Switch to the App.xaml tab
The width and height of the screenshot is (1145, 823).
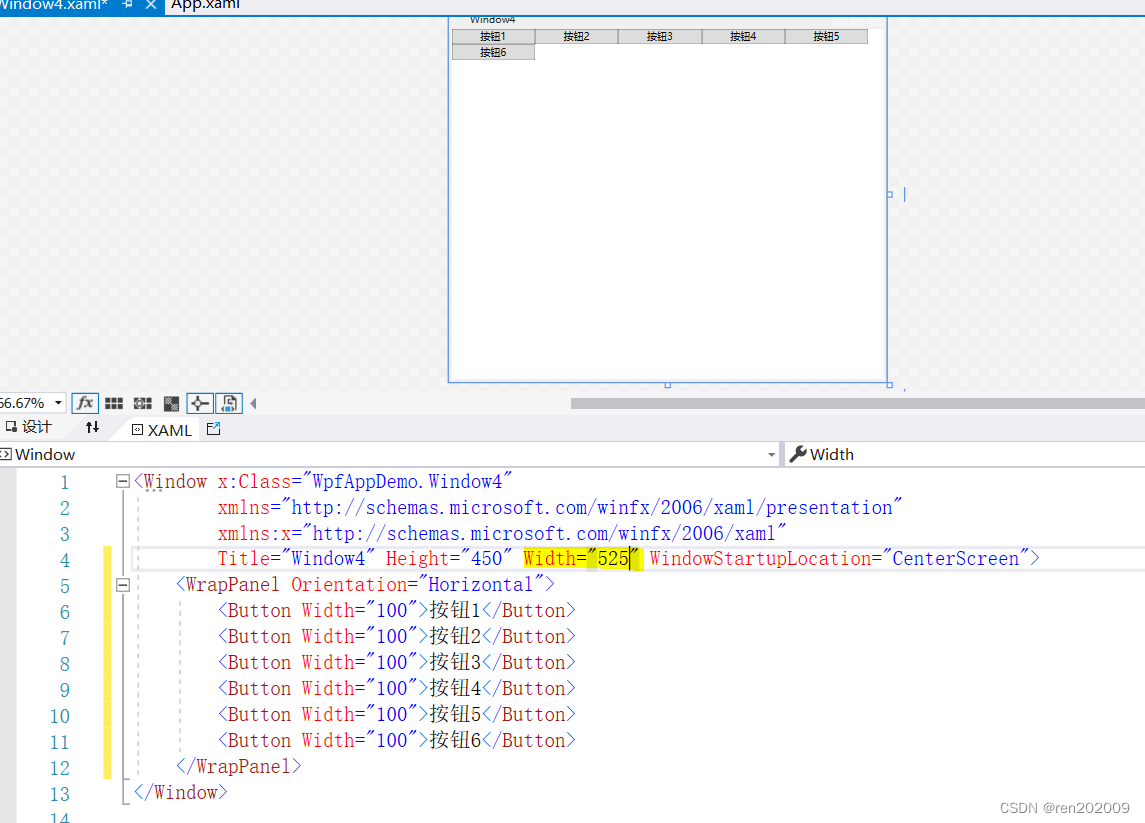click(x=203, y=5)
